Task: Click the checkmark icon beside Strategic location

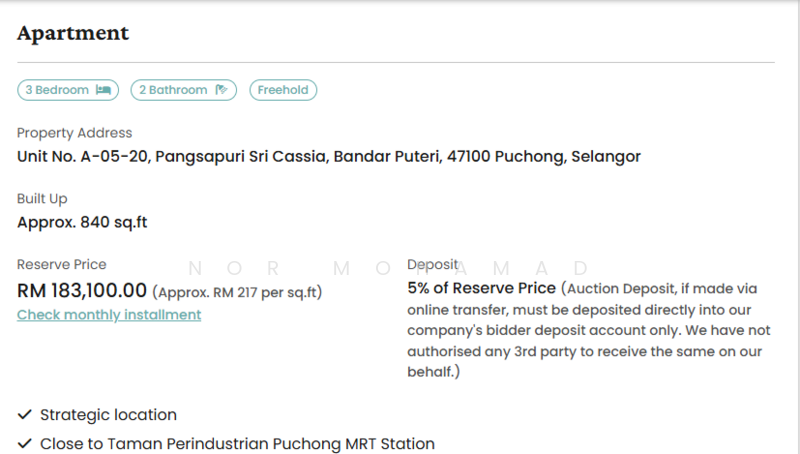Action: (x=25, y=415)
